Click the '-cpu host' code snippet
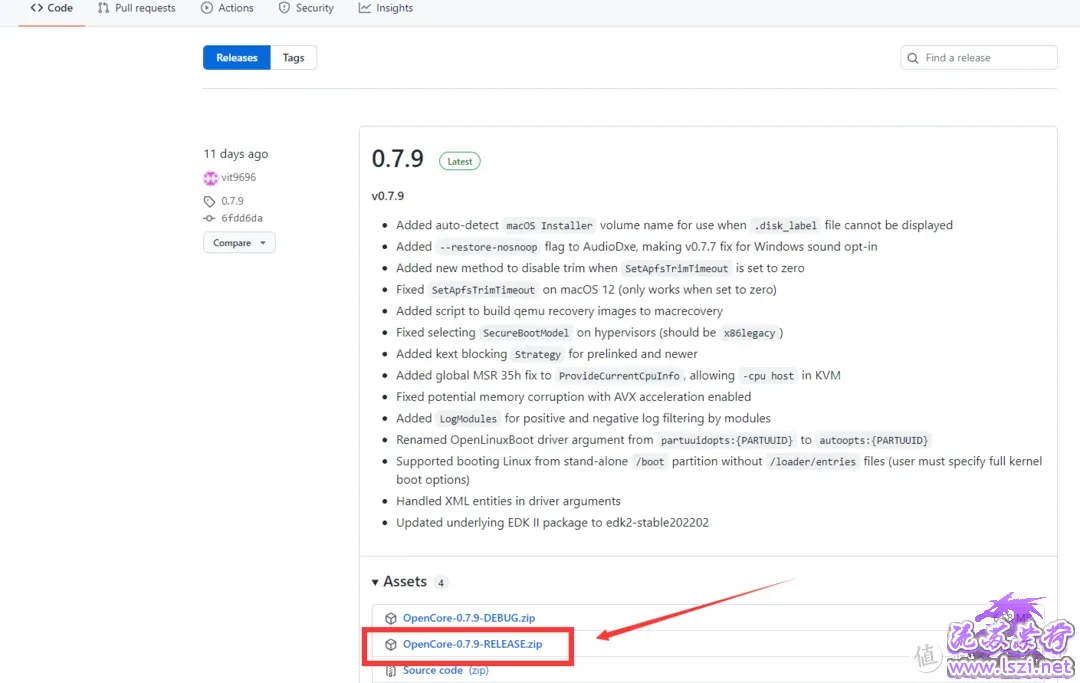Image resolution: width=1080 pixels, height=683 pixels. tap(768, 376)
